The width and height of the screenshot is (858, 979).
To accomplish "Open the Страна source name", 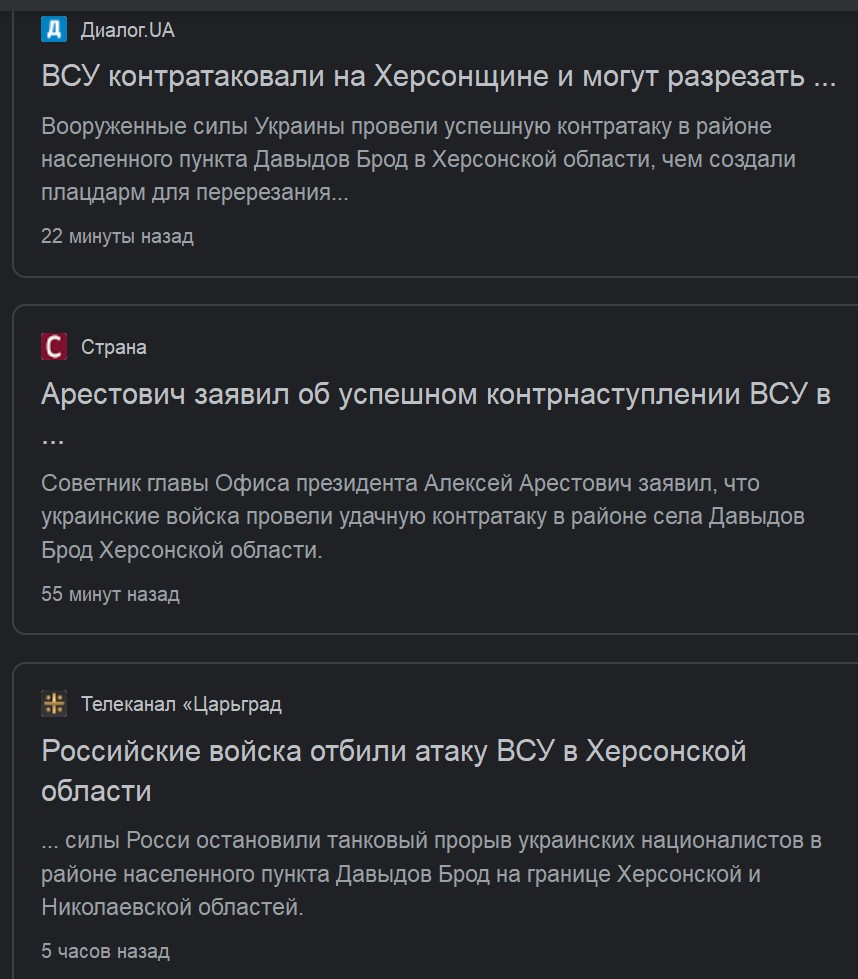I will pyautogui.click(x=114, y=348).
